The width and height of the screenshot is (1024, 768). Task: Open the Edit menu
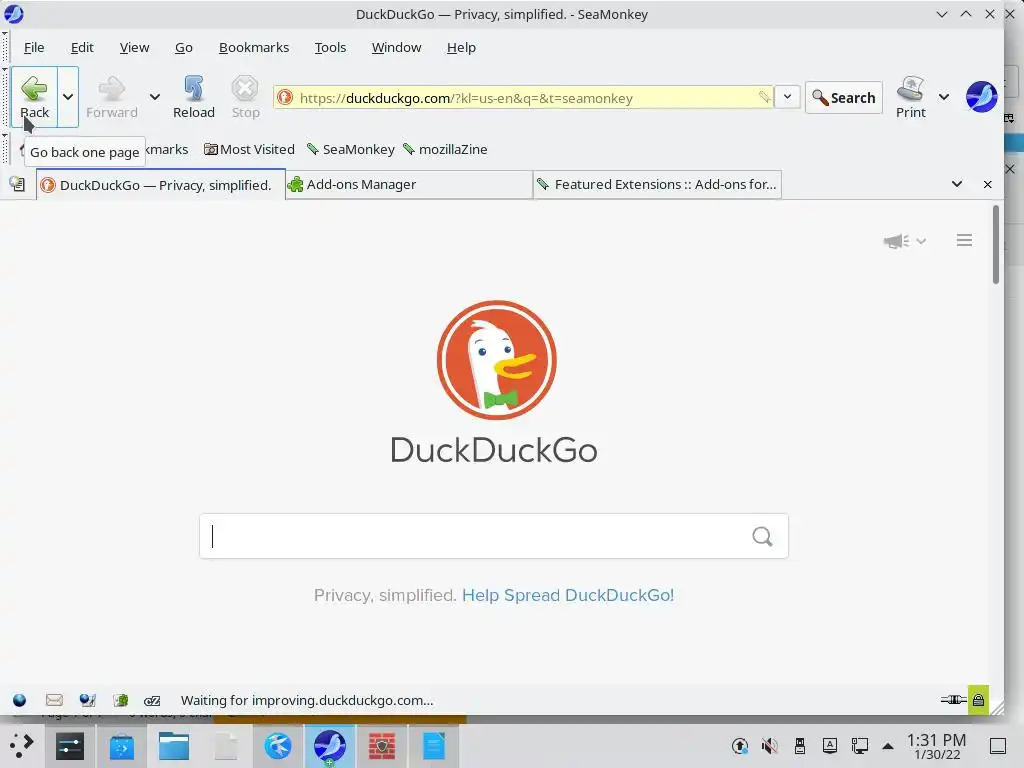tap(82, 48)
